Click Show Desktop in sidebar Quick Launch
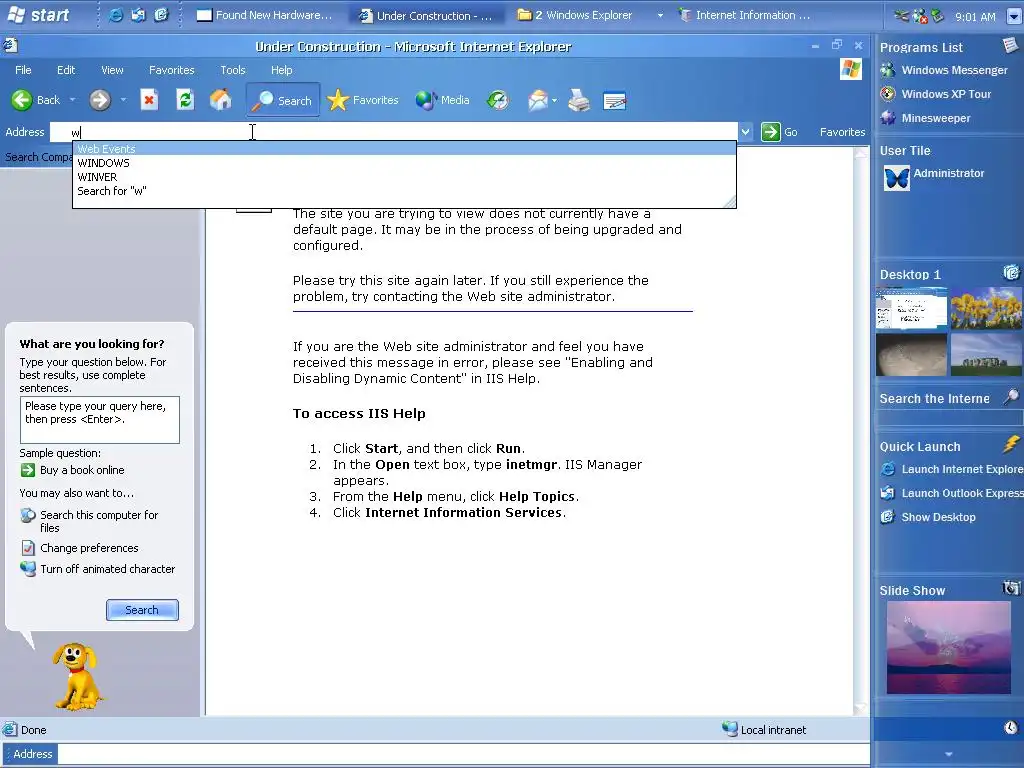 [x=928, y=517]
